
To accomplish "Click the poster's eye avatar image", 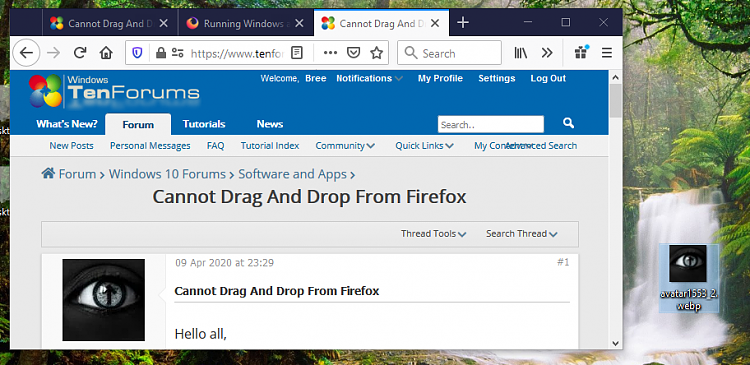I will tap(103, 300).
